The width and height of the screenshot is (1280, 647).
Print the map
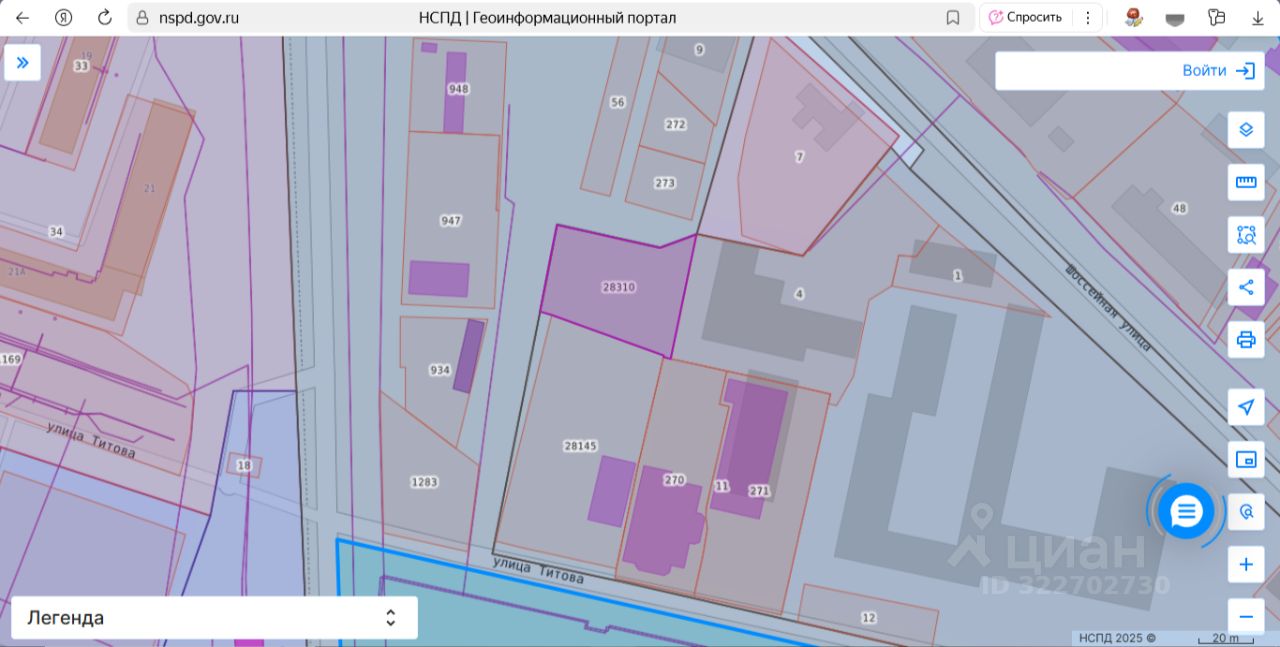pos(1246,339)
